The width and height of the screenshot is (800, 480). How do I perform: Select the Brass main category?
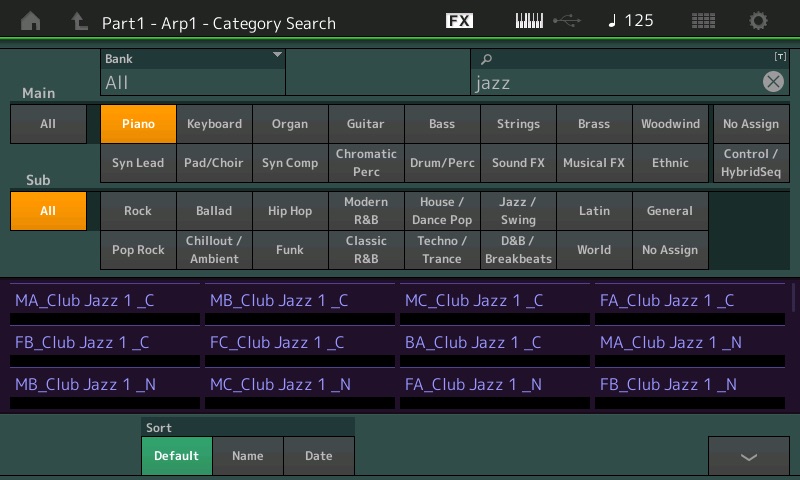pos(594,124)
